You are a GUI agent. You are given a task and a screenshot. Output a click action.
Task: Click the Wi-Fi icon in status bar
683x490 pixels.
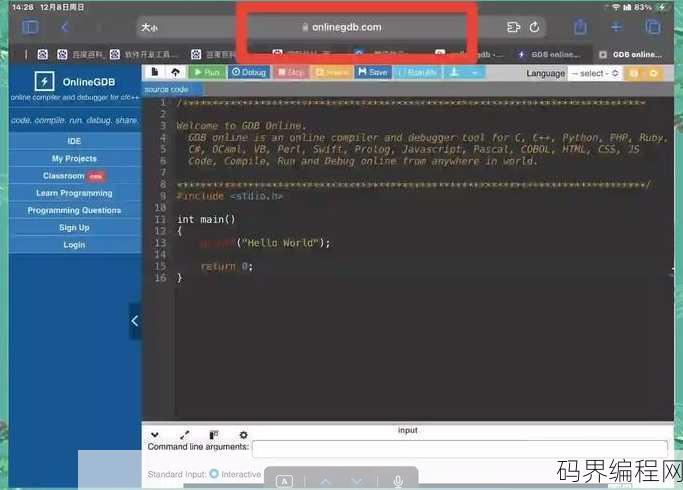[x=616, y=7]
